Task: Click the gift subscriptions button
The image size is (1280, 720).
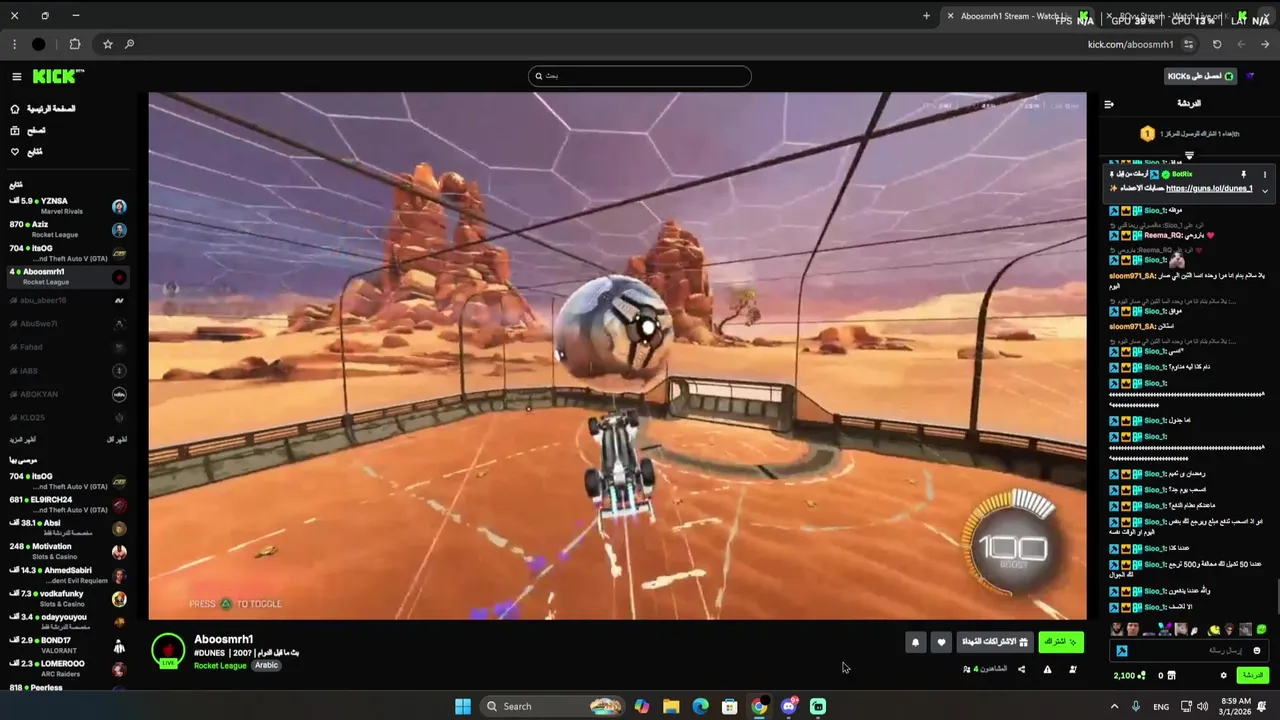Action: [995, 642]
